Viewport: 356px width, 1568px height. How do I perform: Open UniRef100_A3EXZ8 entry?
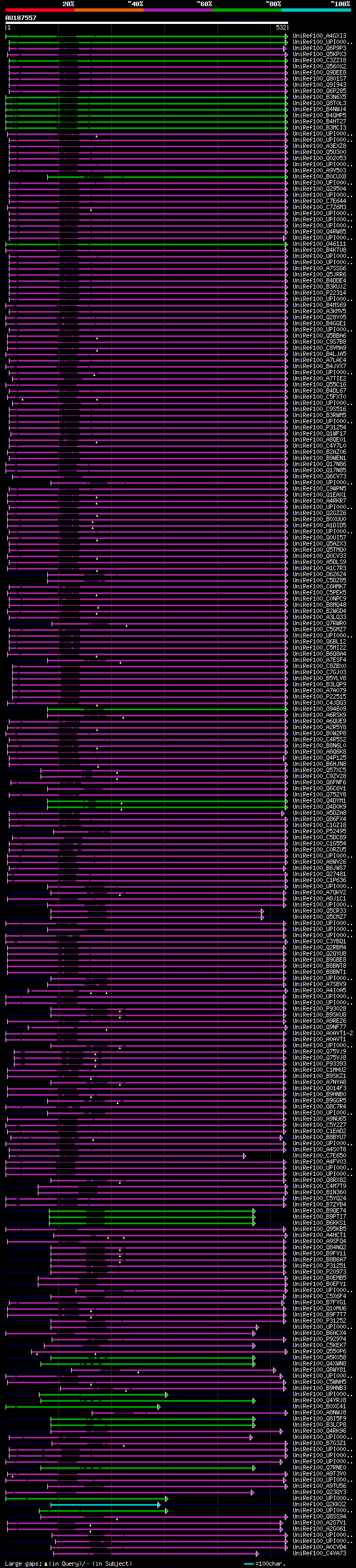point(319,146)
